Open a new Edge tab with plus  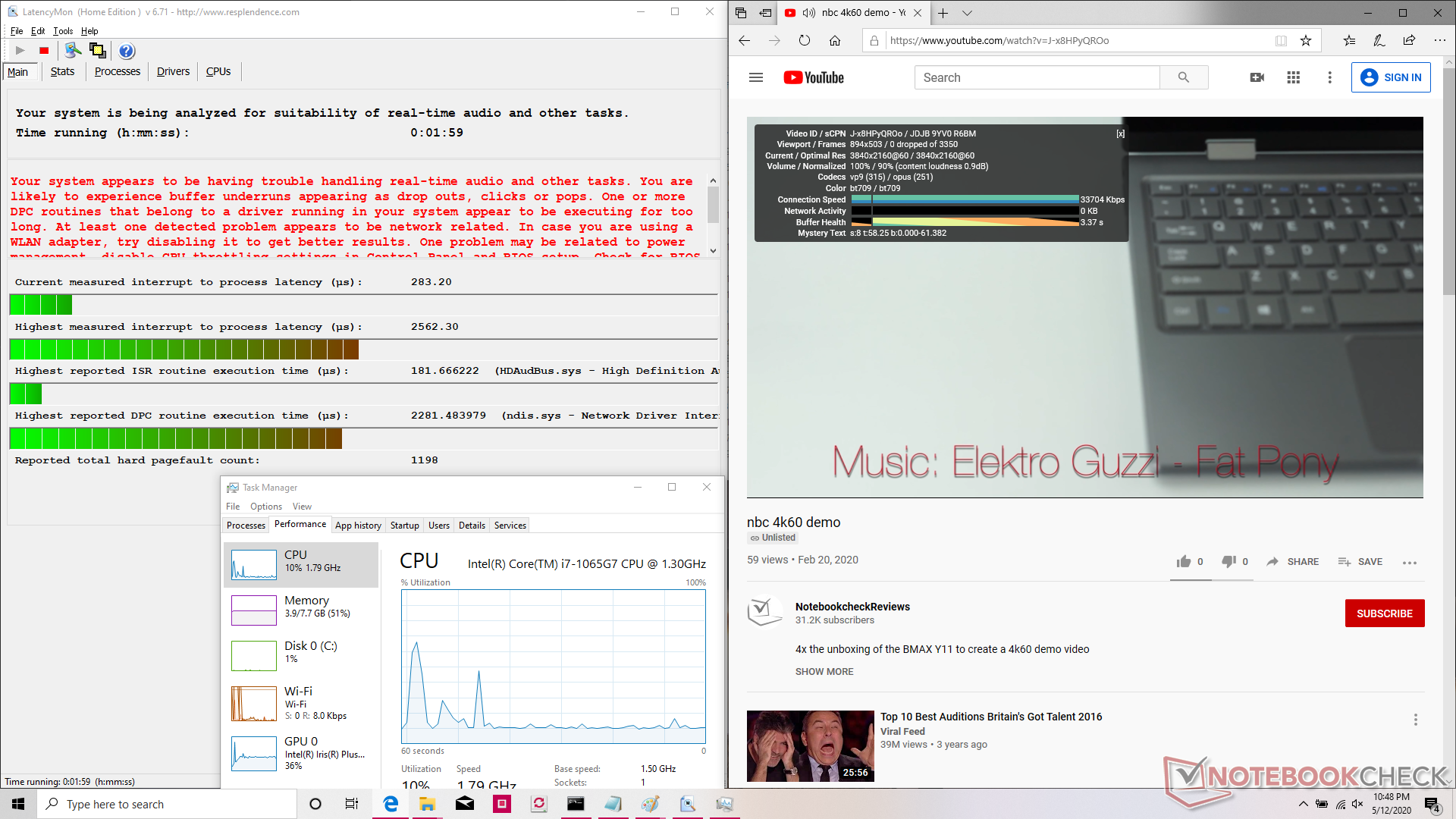[x=943, y=13]
